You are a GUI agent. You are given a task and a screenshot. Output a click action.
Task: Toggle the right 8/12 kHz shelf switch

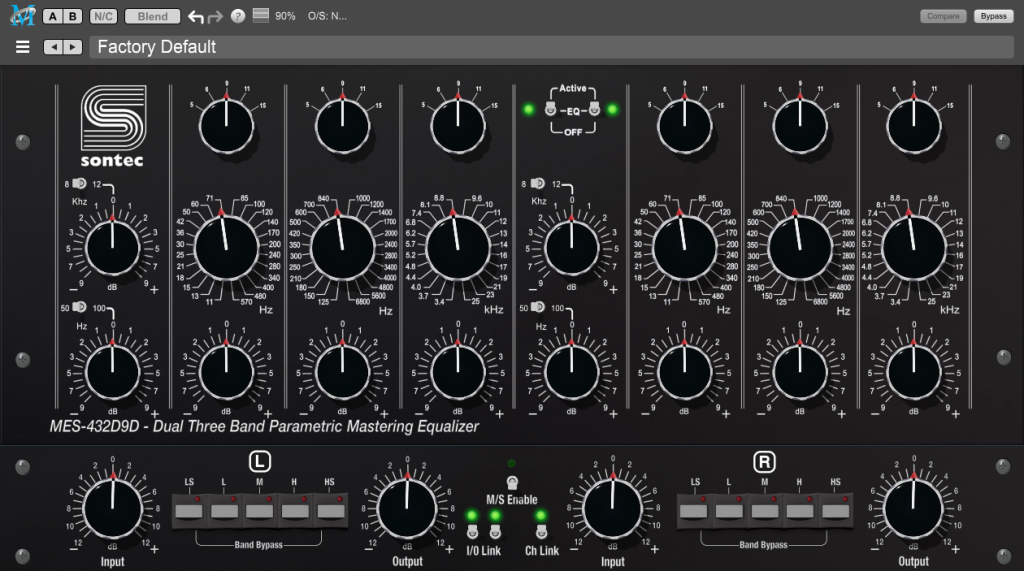(x=538, y=184)
